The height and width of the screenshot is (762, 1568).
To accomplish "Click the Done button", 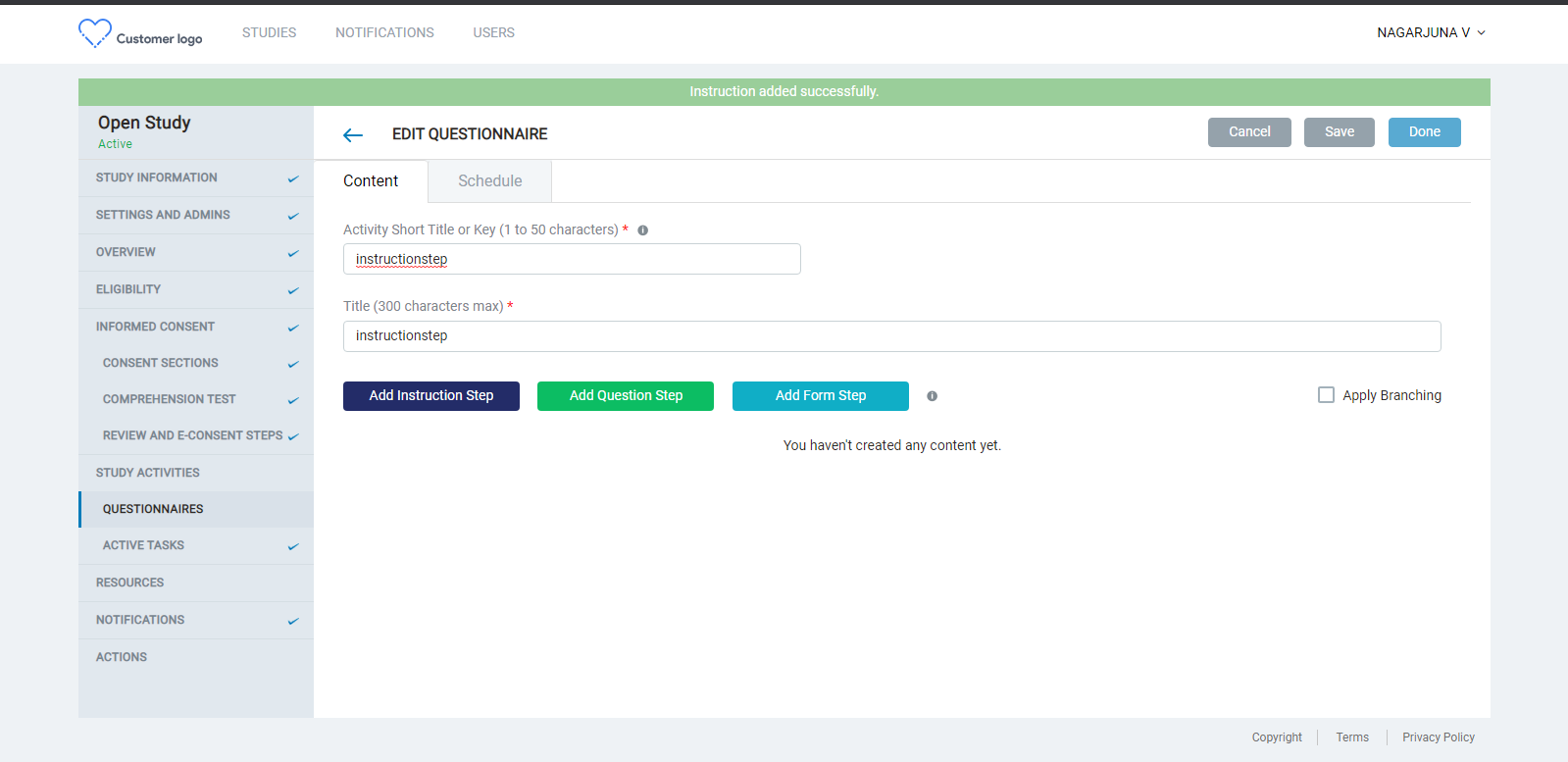I will [x=1425, y=132].
